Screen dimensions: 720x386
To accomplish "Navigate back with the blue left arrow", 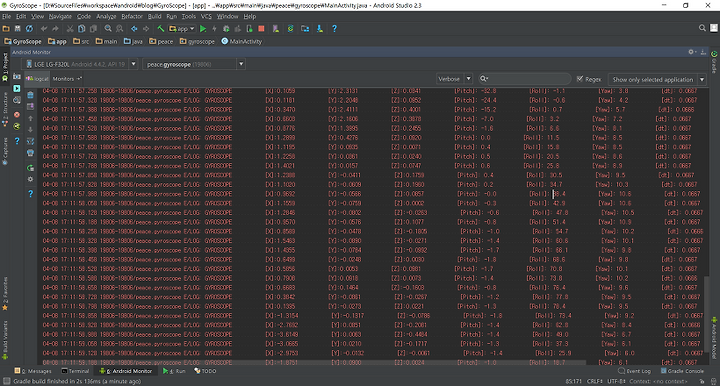I will (134, 28).
